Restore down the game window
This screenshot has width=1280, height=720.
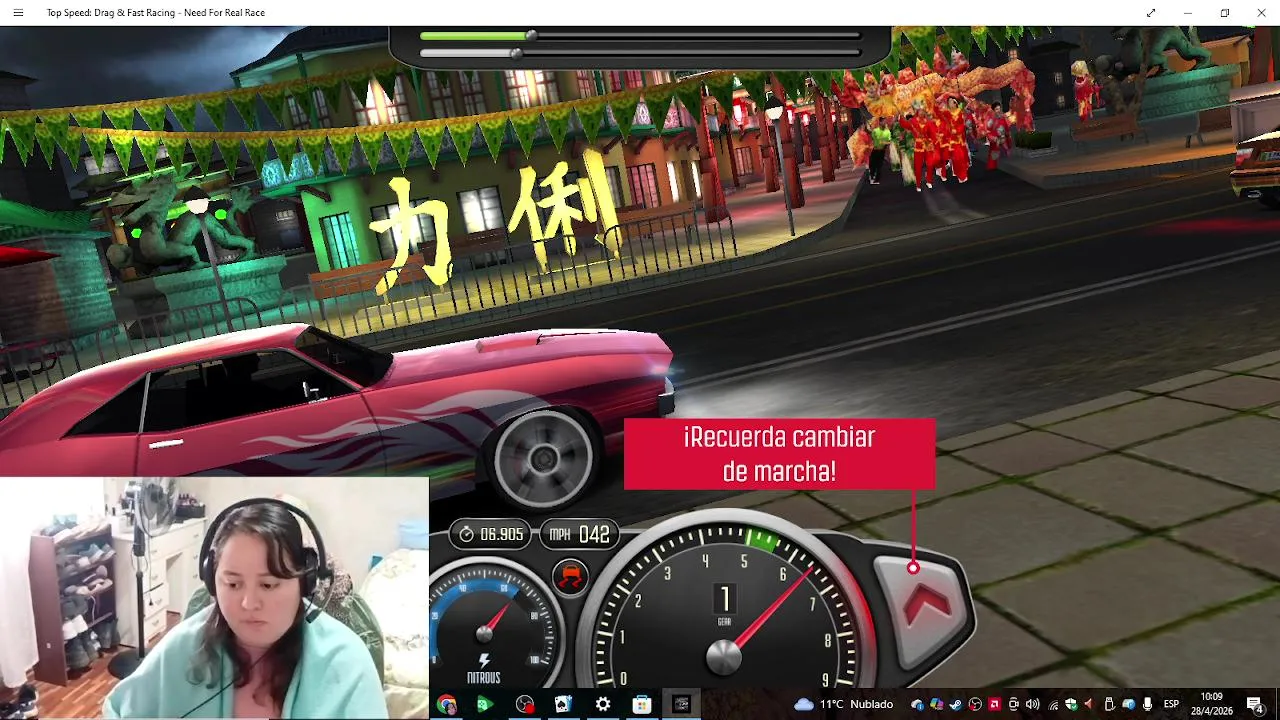pyautogui.click(x=1225, y=13)
